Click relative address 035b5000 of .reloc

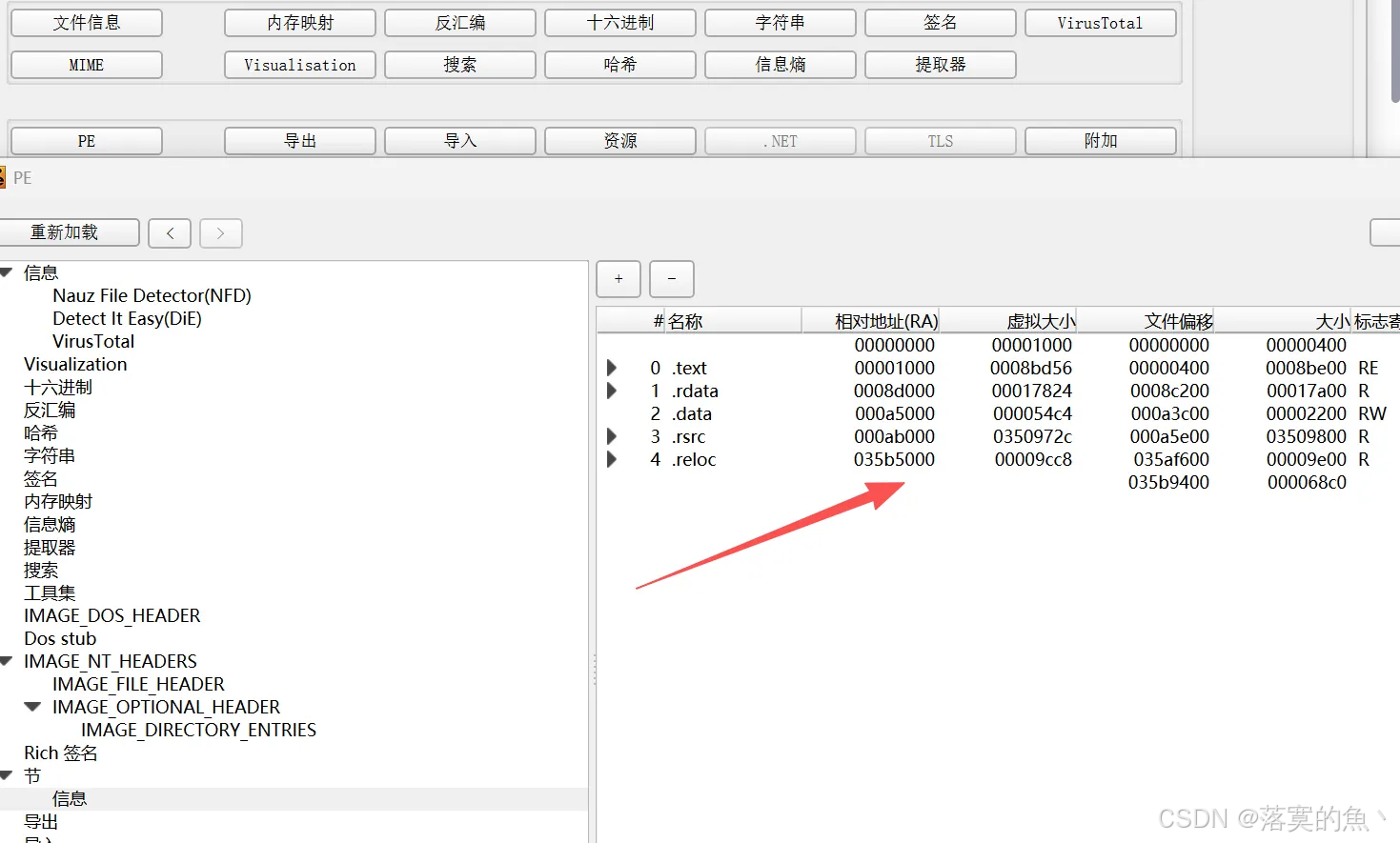(894, 459)
